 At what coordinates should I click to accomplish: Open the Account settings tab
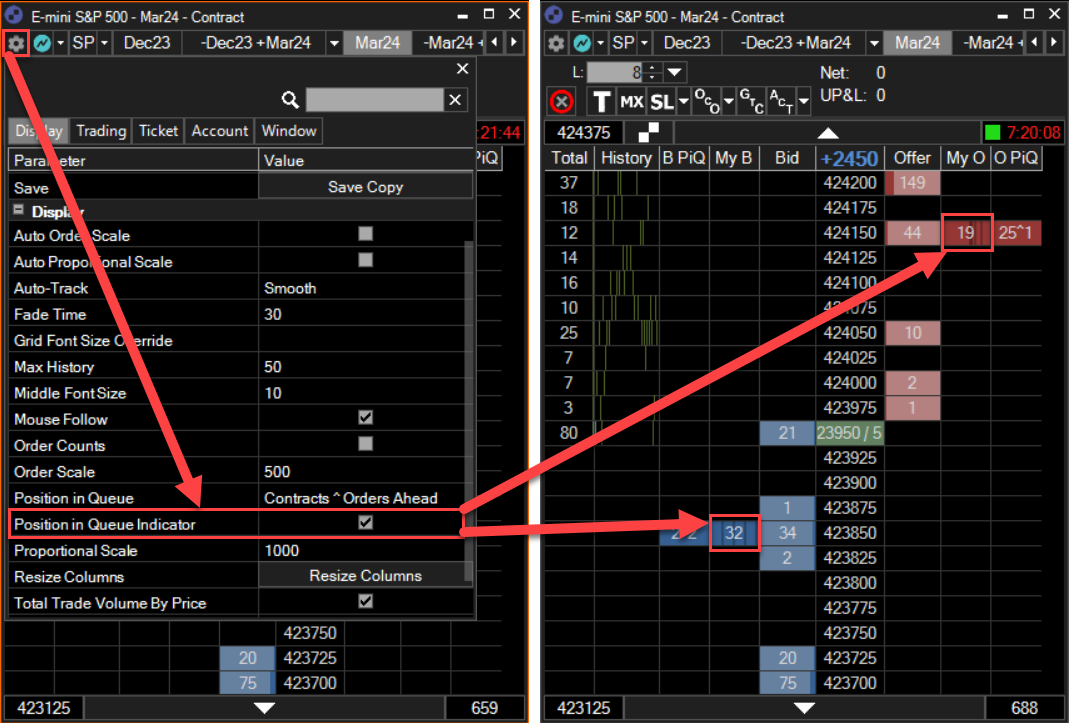coord(219,131)
